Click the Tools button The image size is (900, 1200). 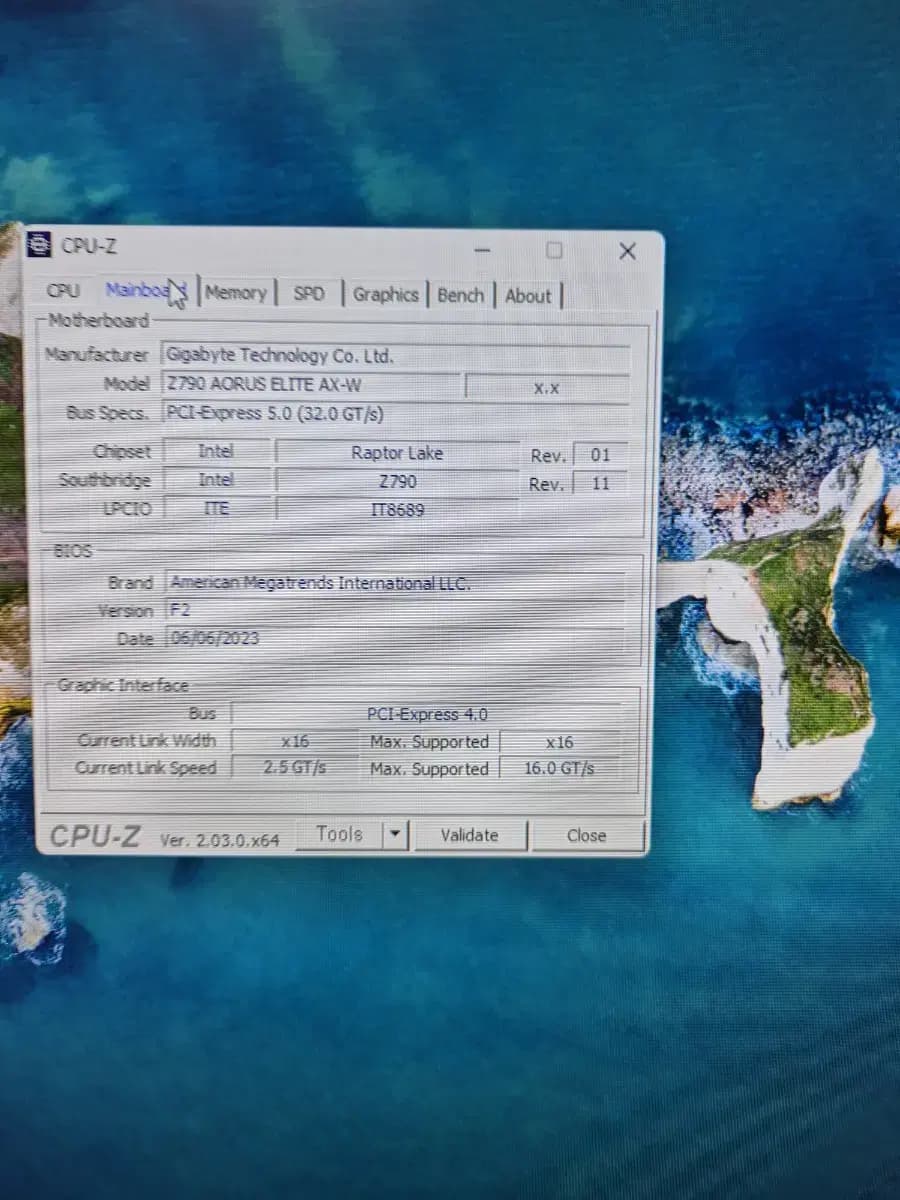[339, 834]
